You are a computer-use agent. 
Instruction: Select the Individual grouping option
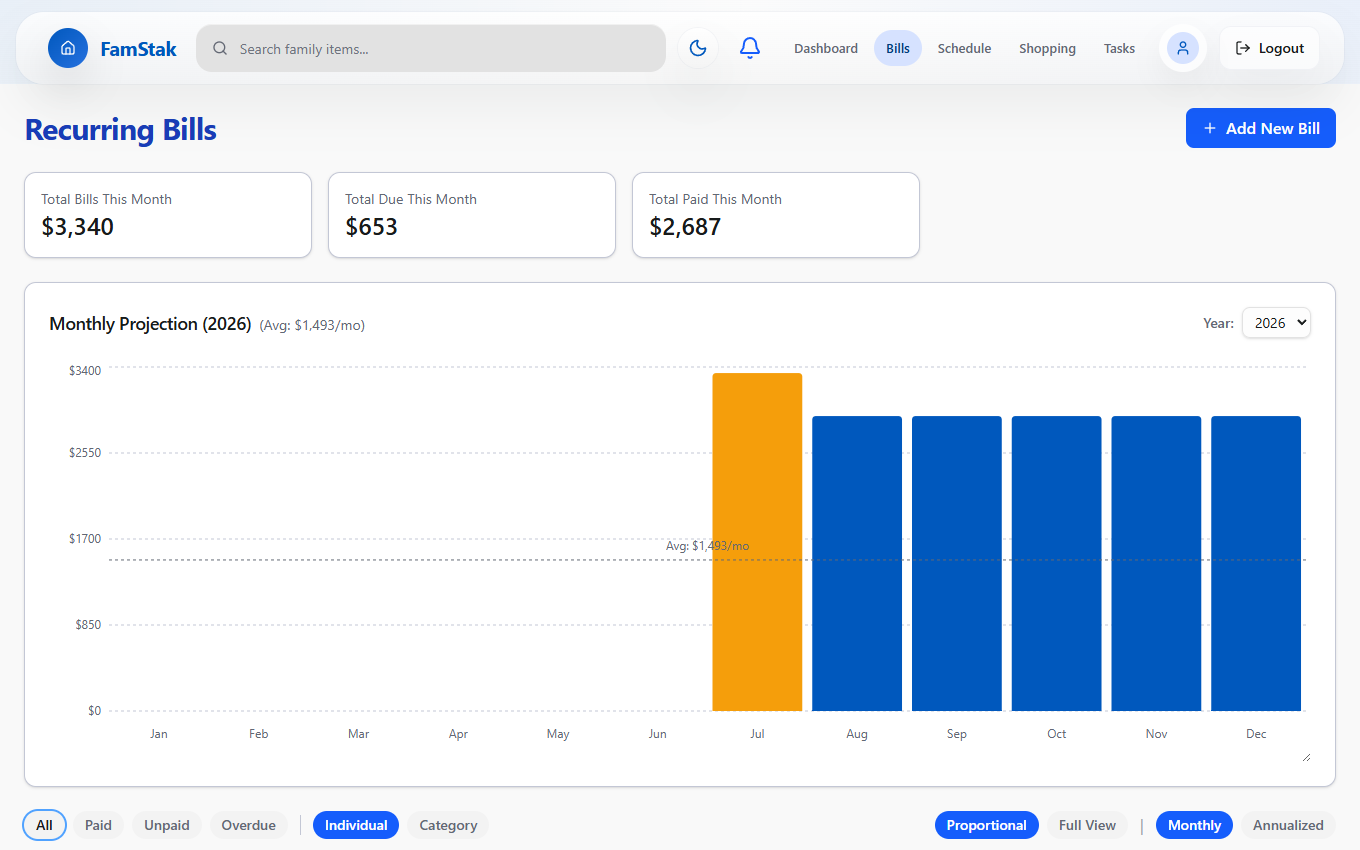pyautogui.click(x=356, y=825)
